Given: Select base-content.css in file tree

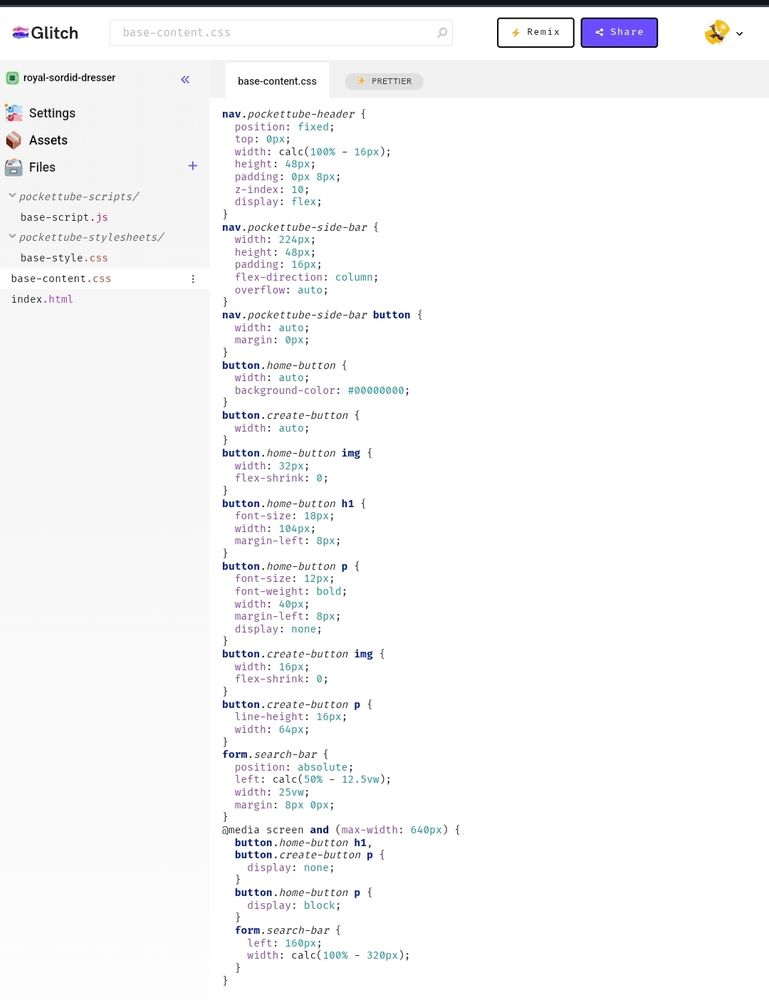Looking at the screenshot, I should point(61,279).
